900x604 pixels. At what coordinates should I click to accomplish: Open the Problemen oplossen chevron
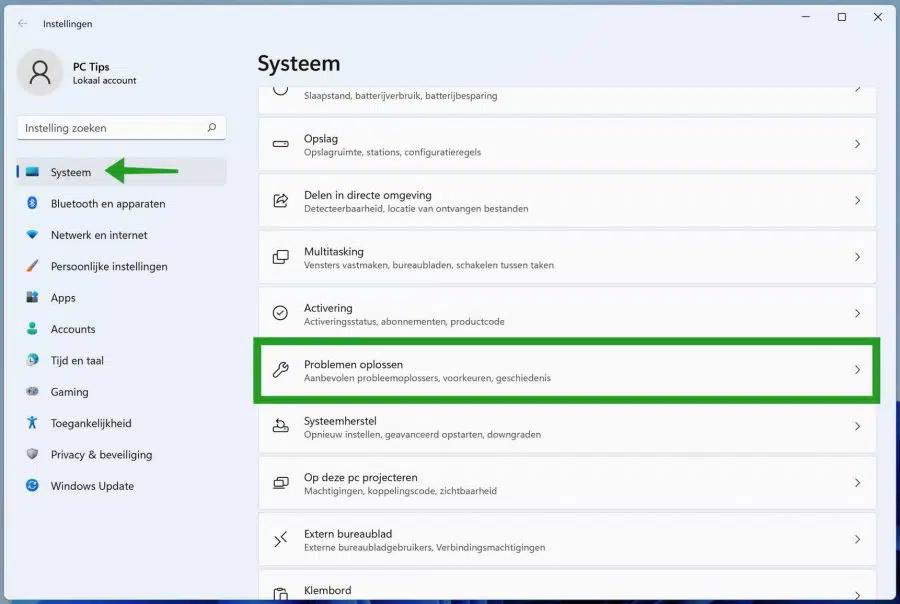tap(857, 370)
